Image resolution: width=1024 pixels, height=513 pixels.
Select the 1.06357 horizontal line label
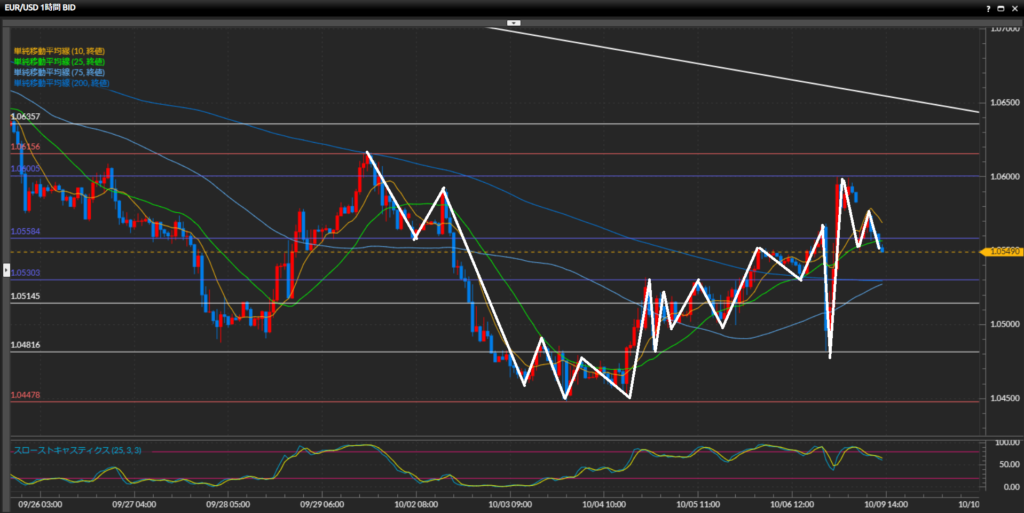pyautogui.click(x=26, y=117)
